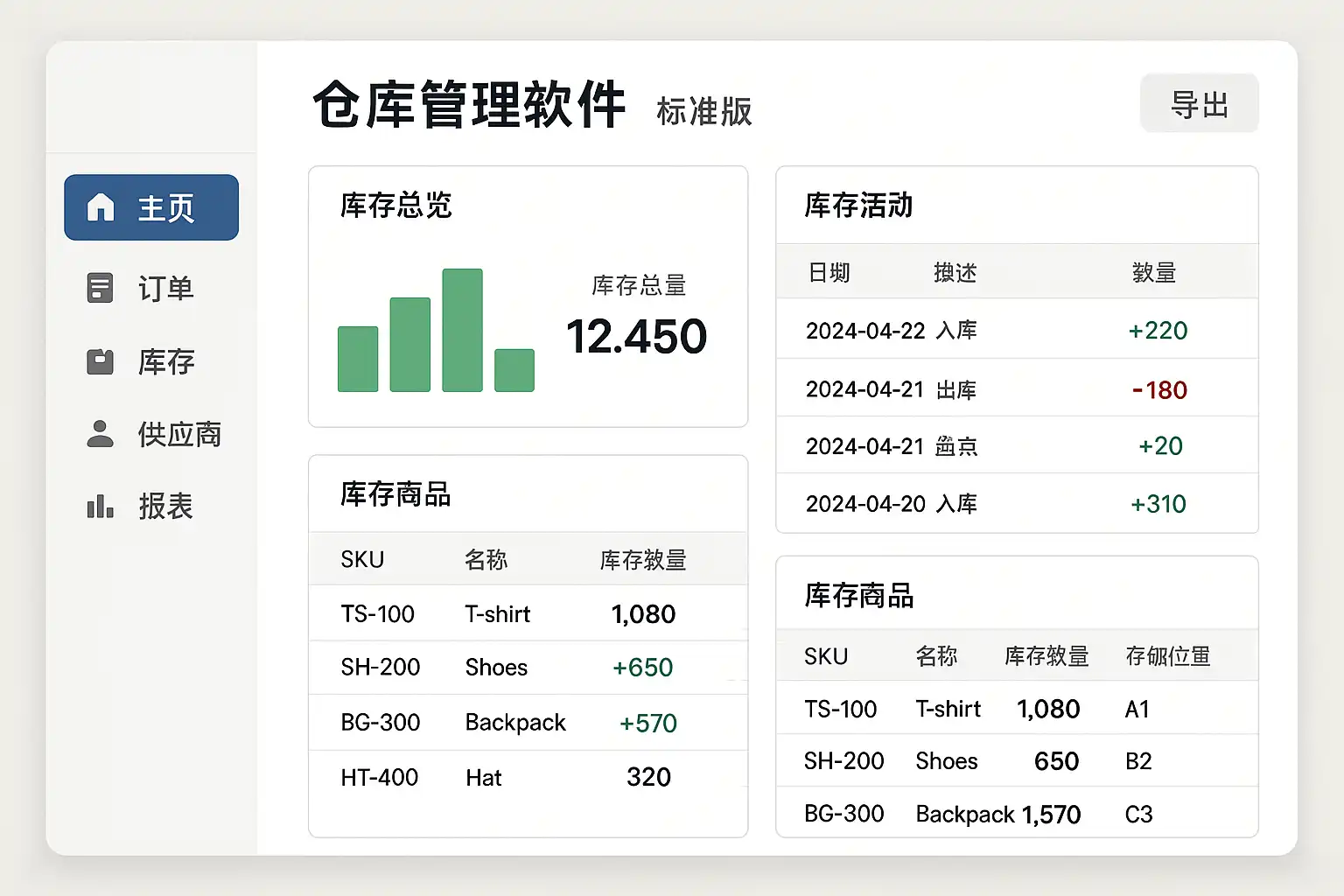Open the 订单 menu item
The width and height of the screenshot is (1344, 896).
(x=165, y=288)
